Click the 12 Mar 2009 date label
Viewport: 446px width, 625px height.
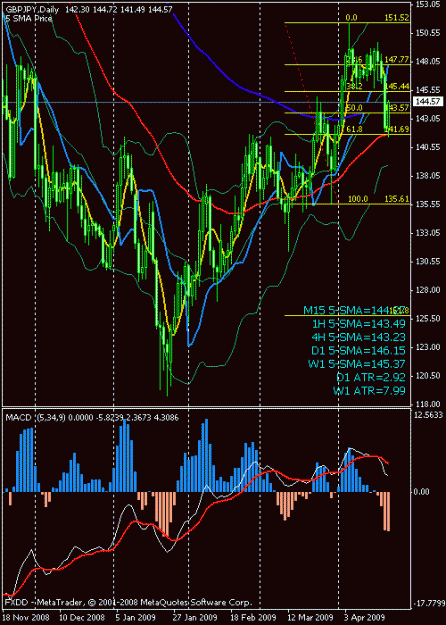click(x=310, y=617)
